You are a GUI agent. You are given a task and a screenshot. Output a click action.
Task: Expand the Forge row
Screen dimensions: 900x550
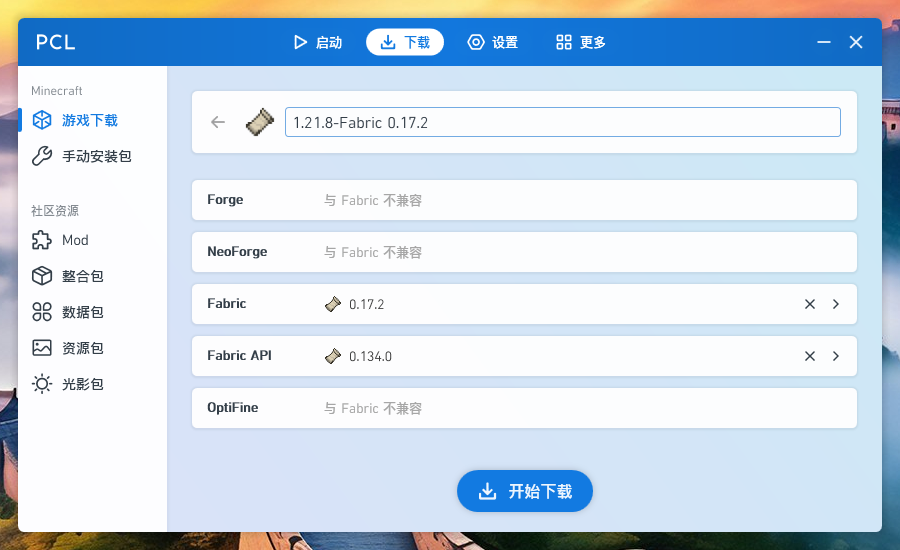coord(524,200)
